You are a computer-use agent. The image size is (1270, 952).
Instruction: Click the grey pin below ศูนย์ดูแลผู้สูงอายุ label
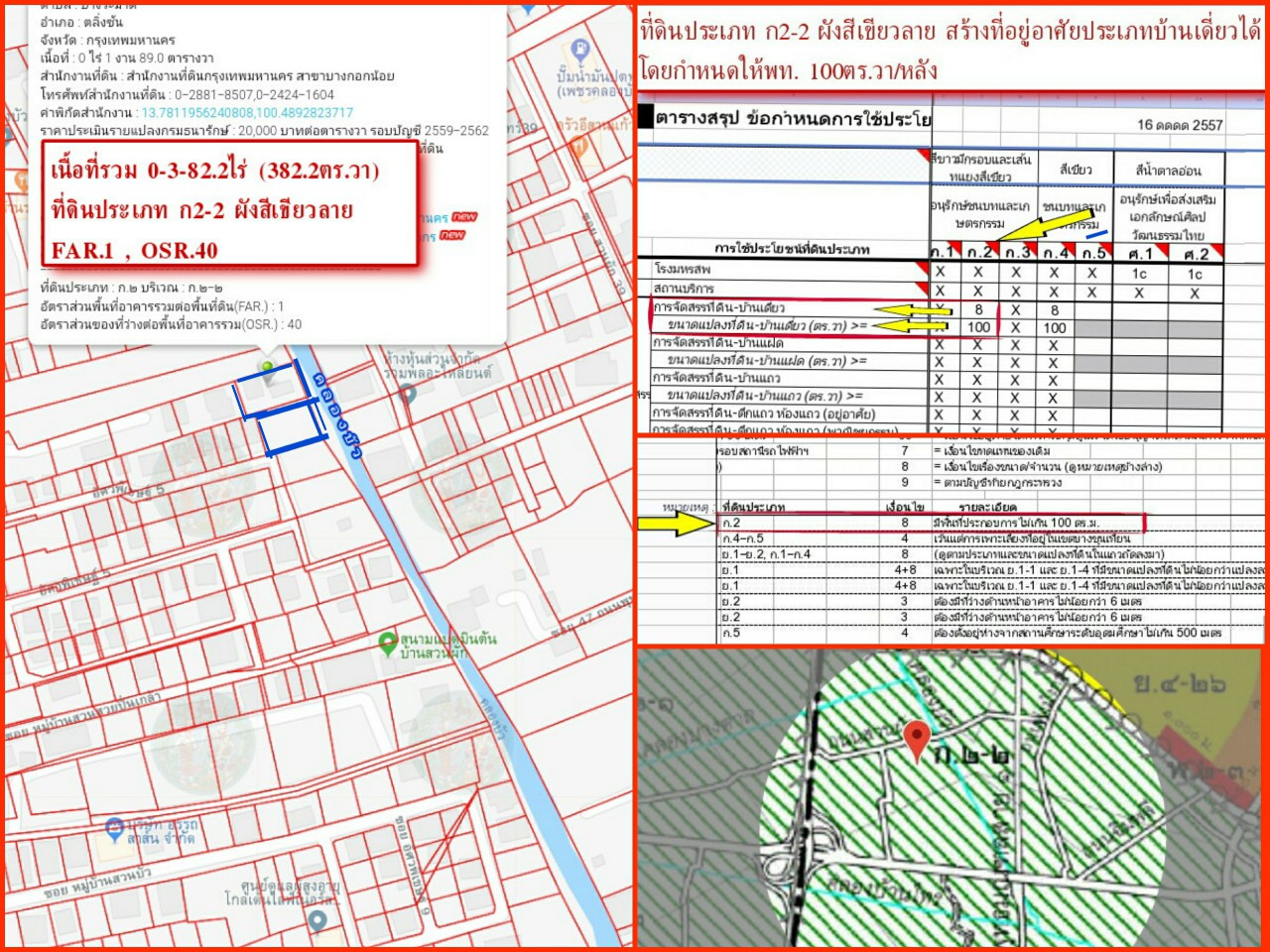click(x=317, y=921)
